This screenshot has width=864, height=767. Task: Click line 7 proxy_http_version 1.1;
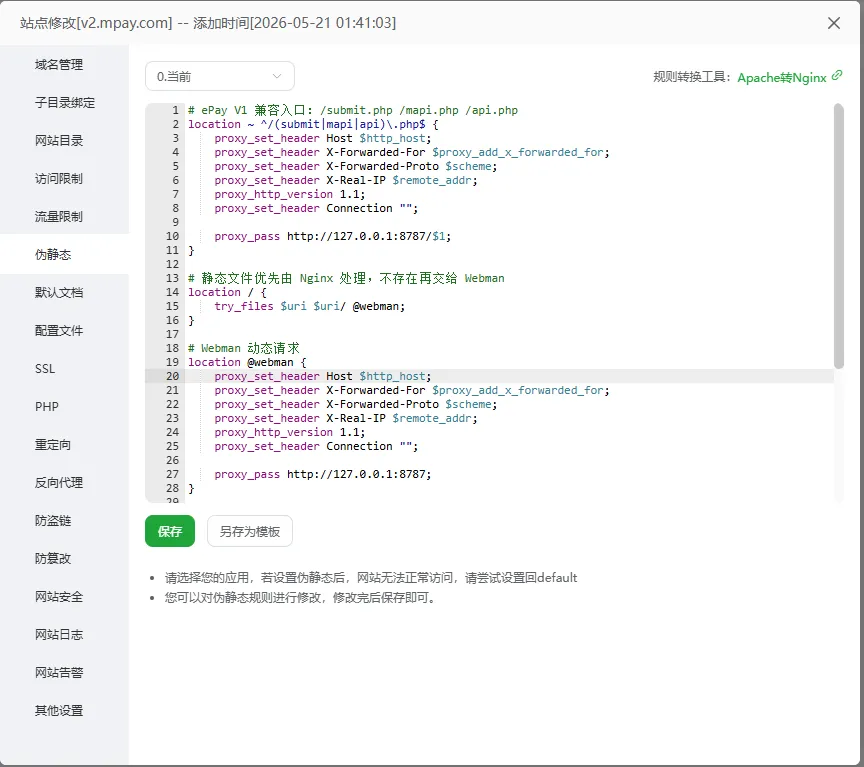(x=290, y=195)
